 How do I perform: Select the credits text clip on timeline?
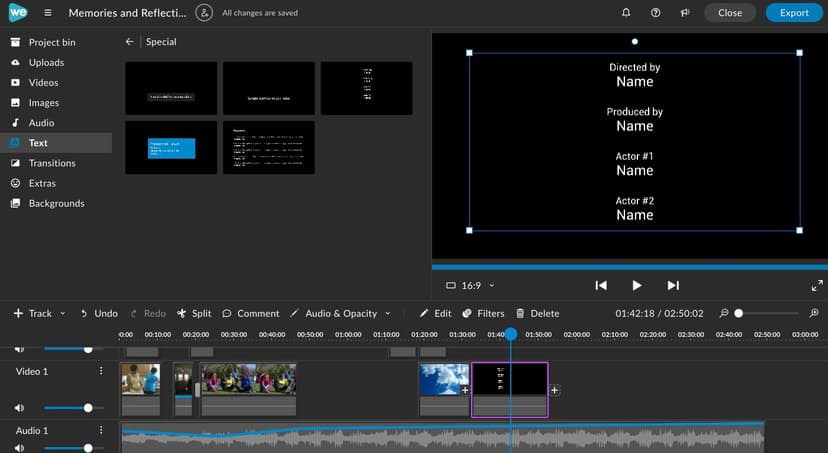(x=510, y=390)
